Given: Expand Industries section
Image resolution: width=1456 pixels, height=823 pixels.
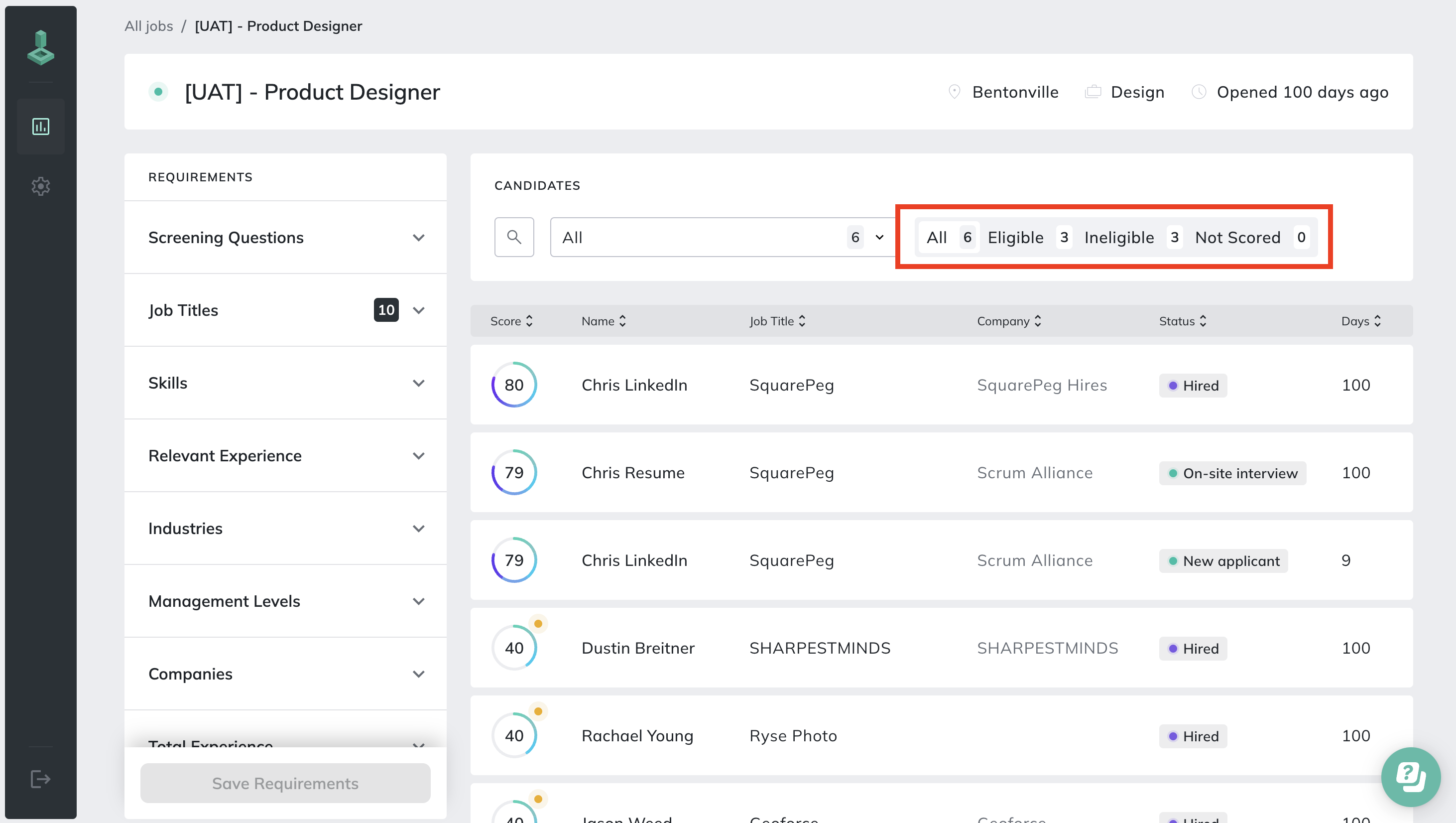Looking at the screenshot, I should coord(285,528).
